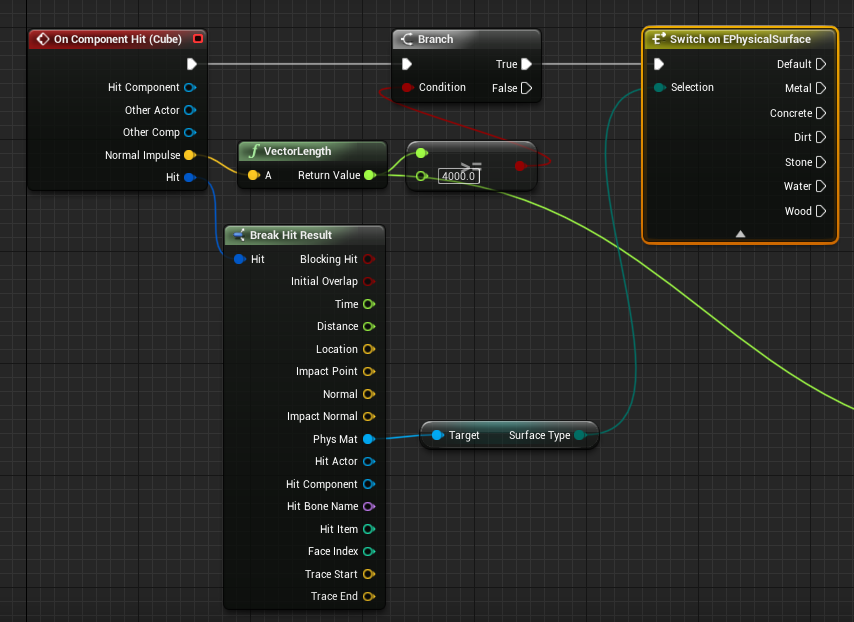Select the VectorLength node title
854x622 pixels.
[x=297, y=151]
